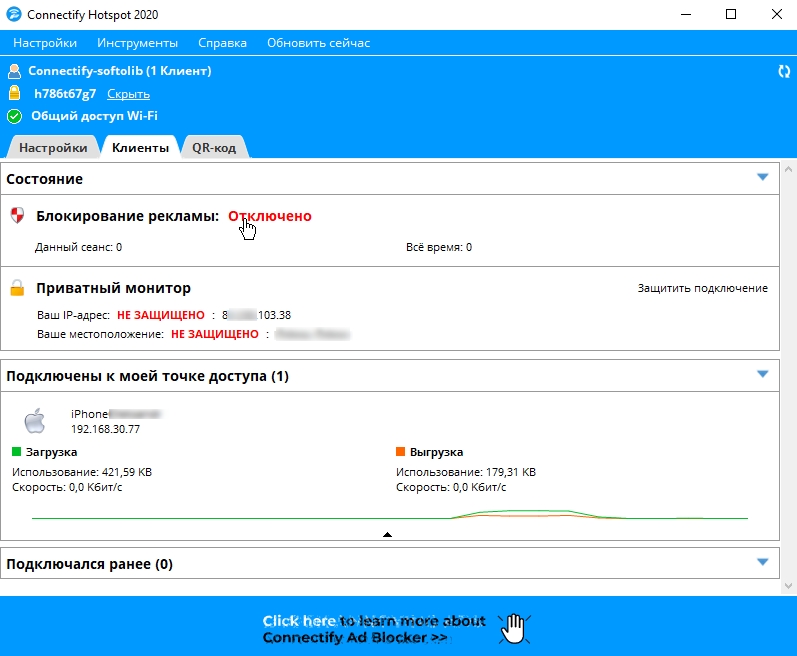Click the orange Выгрузка legend square

click(401, 452)
